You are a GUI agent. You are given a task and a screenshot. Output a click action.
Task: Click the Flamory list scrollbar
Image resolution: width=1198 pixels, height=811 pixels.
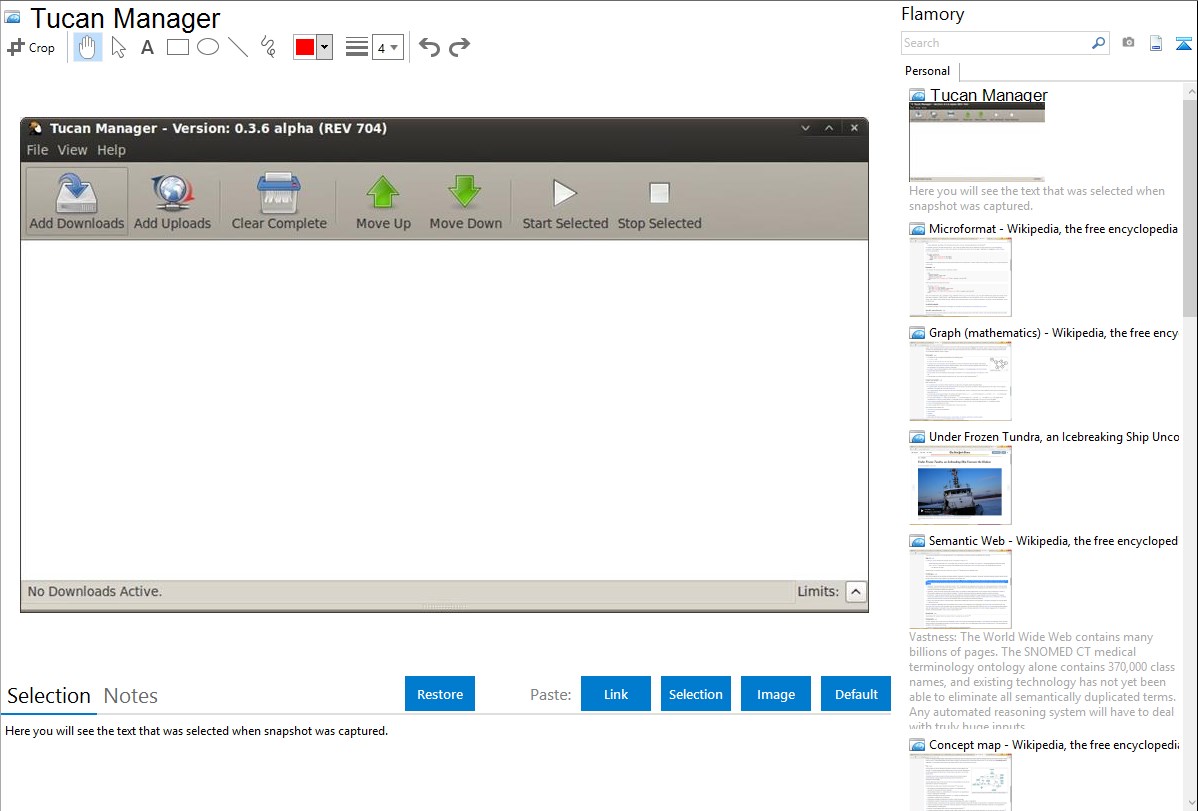pyautogui.click(x=1190, y=206)
